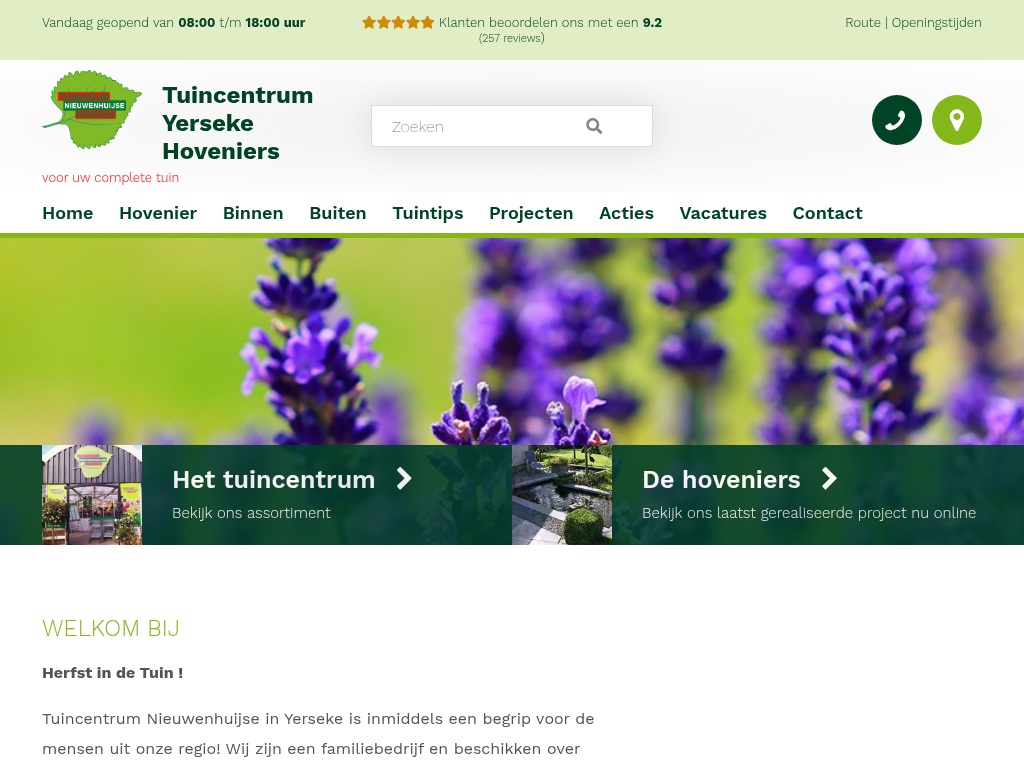The height and width of the screenshot is (768, 1024).
Task: Click the WELKOM BIJ heading
Action: [110, 628]
